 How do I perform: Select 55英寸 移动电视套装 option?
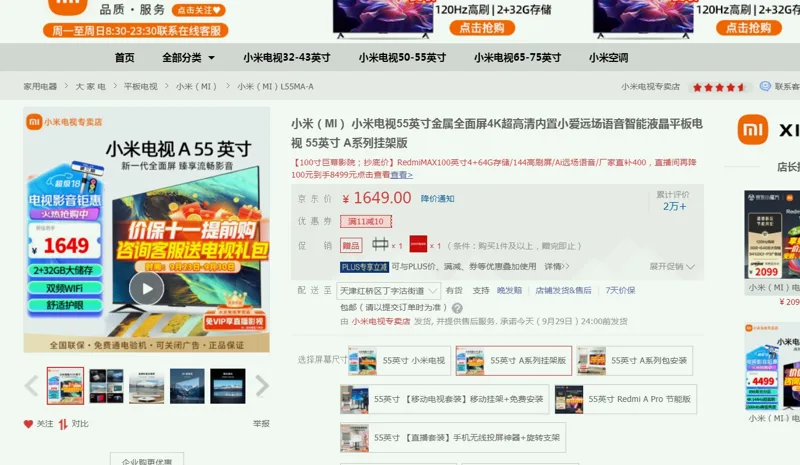(444, 399)
